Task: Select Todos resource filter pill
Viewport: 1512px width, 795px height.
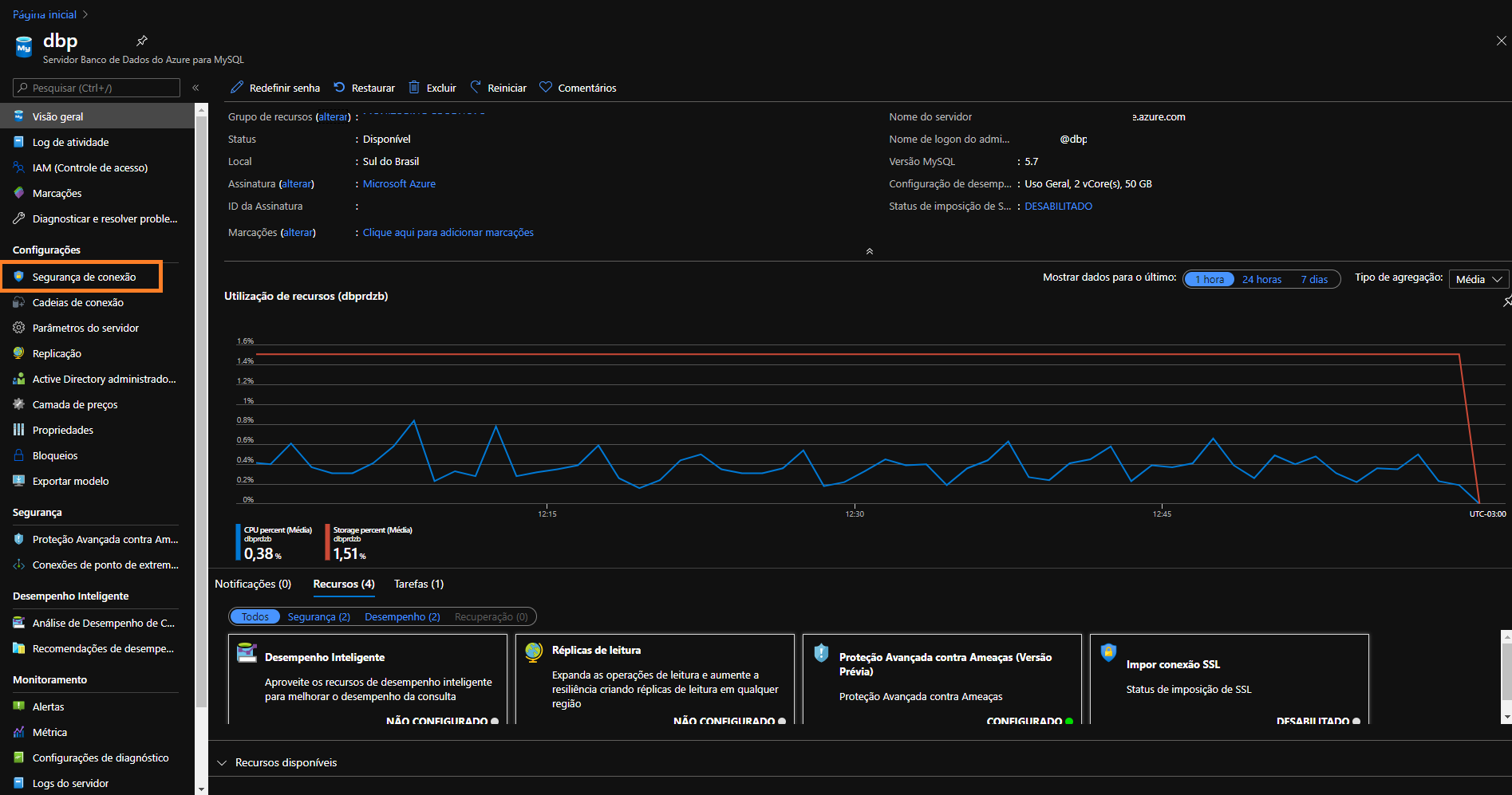Action: (255, 616)
